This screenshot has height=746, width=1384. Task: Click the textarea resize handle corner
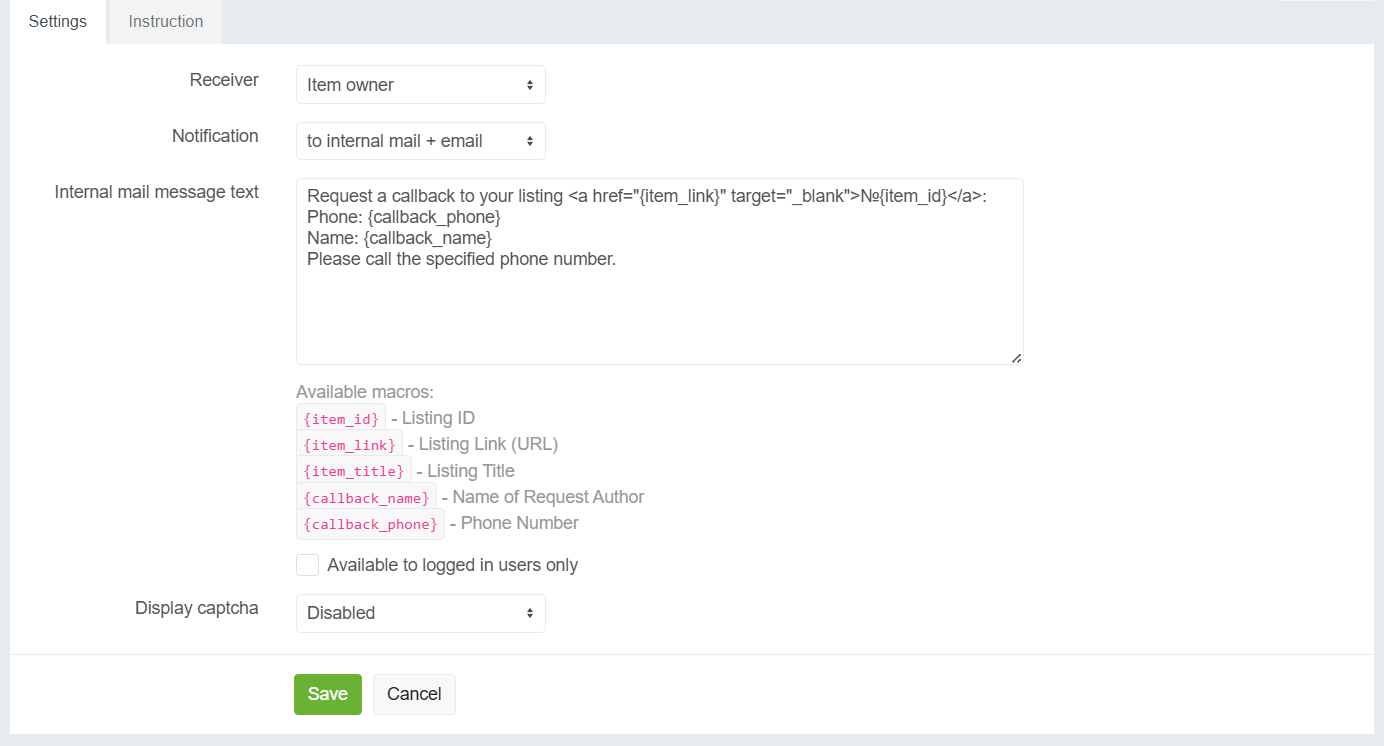[x=1016, y=358]
